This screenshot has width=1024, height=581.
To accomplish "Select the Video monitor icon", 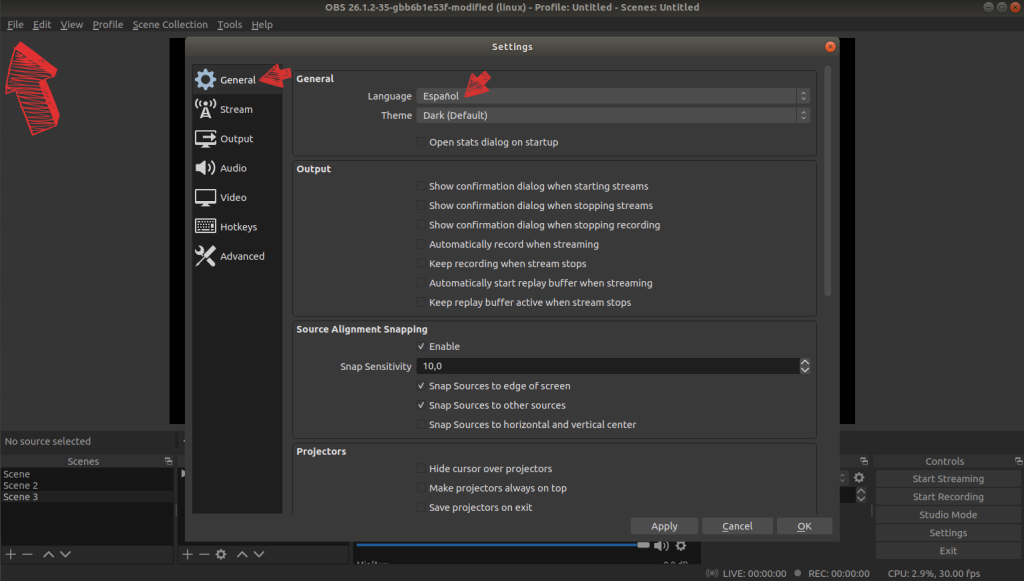I will [205, 197].
